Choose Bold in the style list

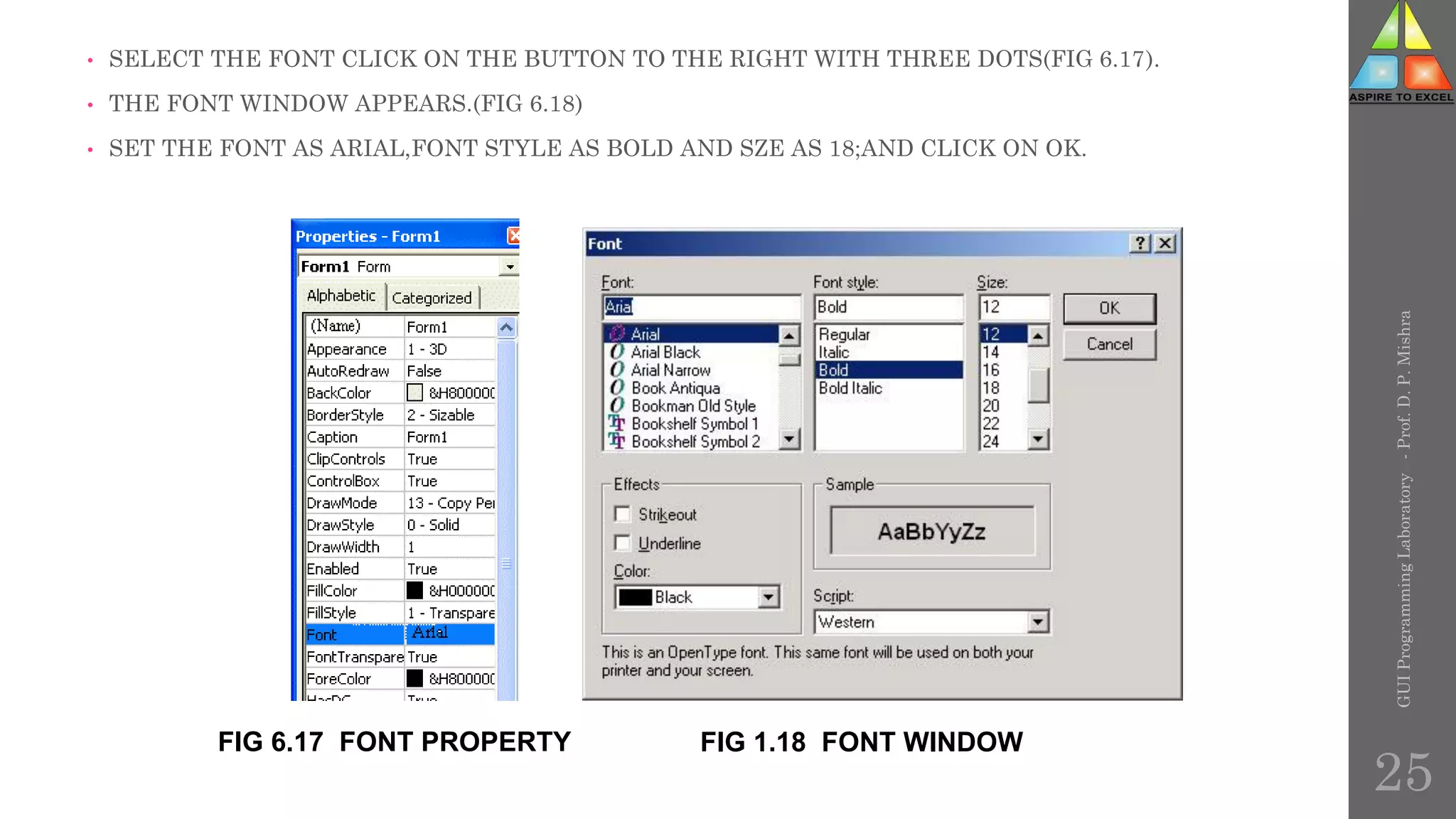pos(889,370)
